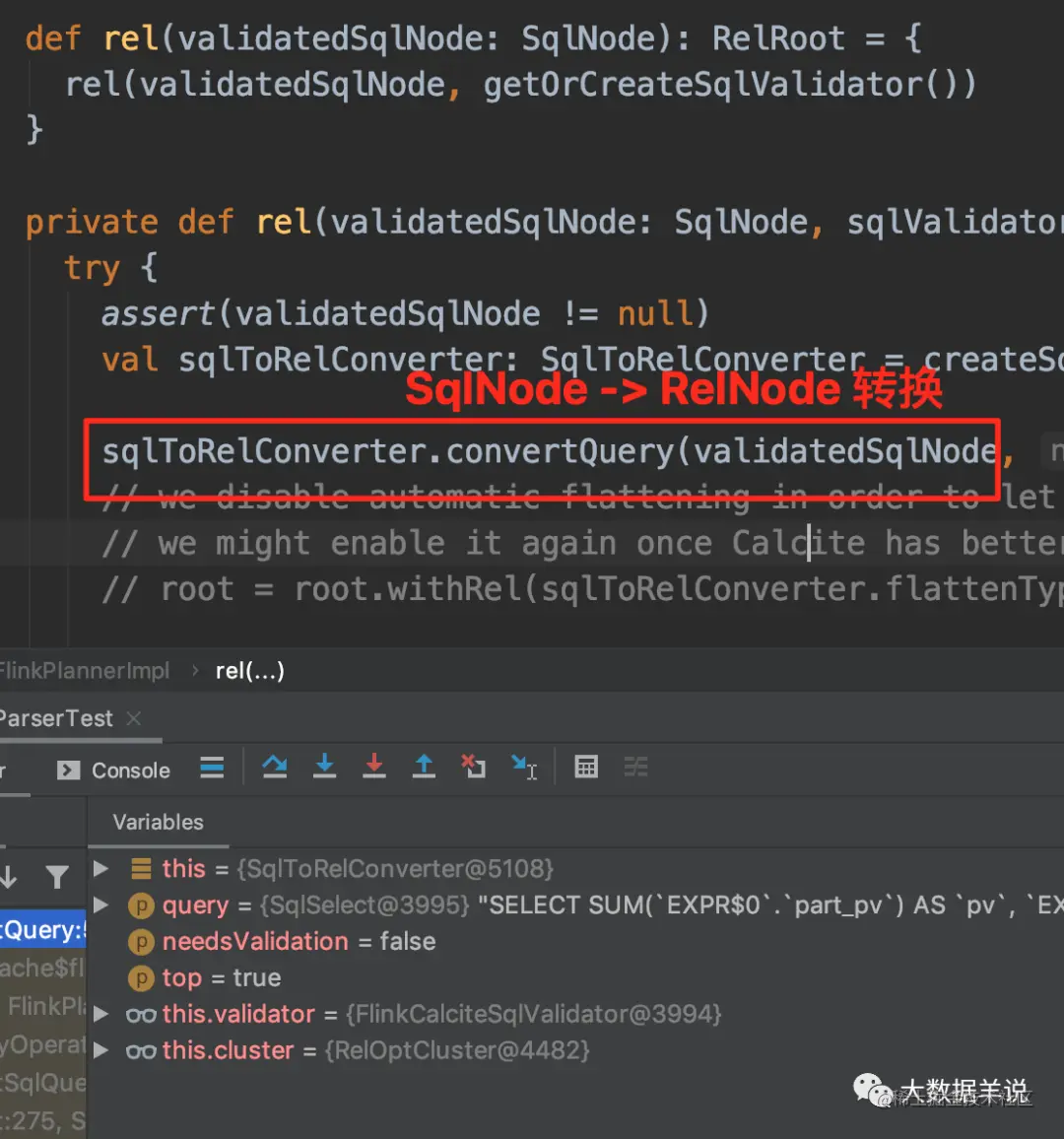Click the Drop Frame icon

(x=474, y=768)
